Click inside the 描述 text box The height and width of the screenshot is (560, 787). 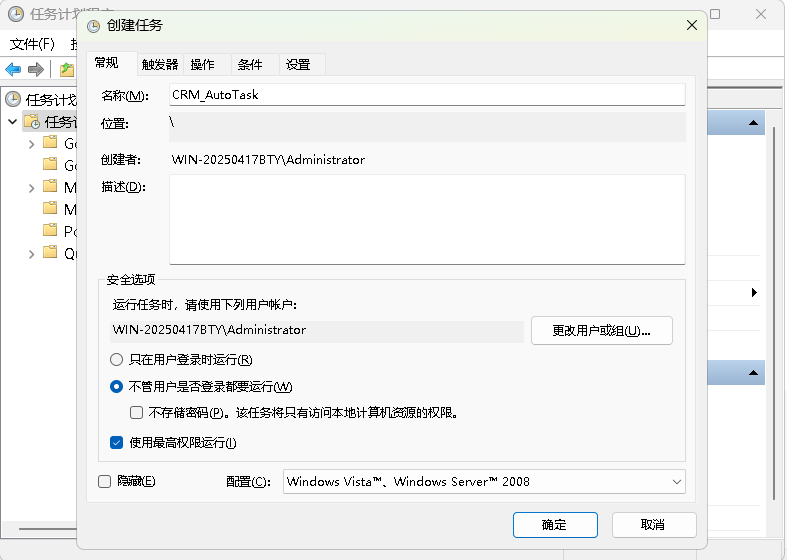pyautogui.click(x=427, y=219)
